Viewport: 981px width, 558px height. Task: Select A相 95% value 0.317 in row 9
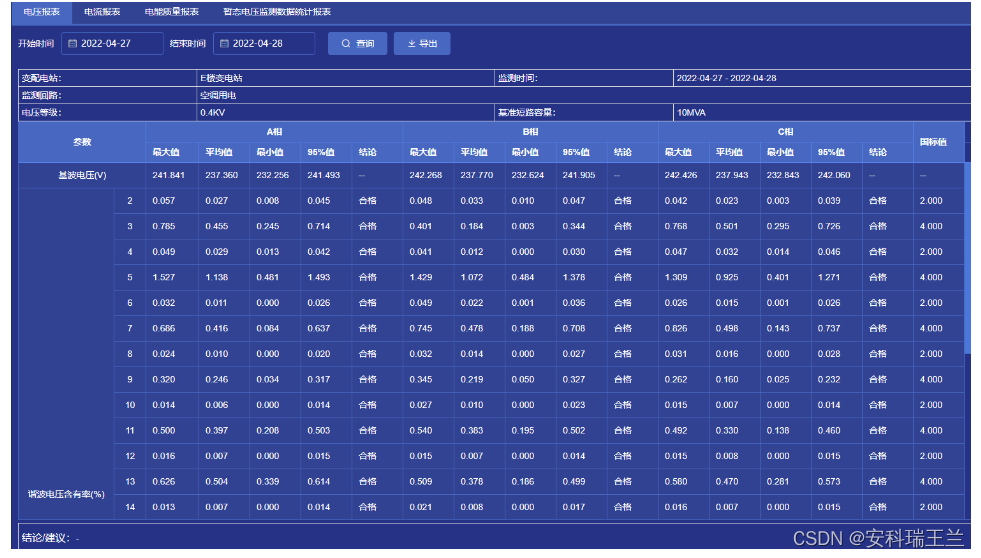tap(318, 379)
